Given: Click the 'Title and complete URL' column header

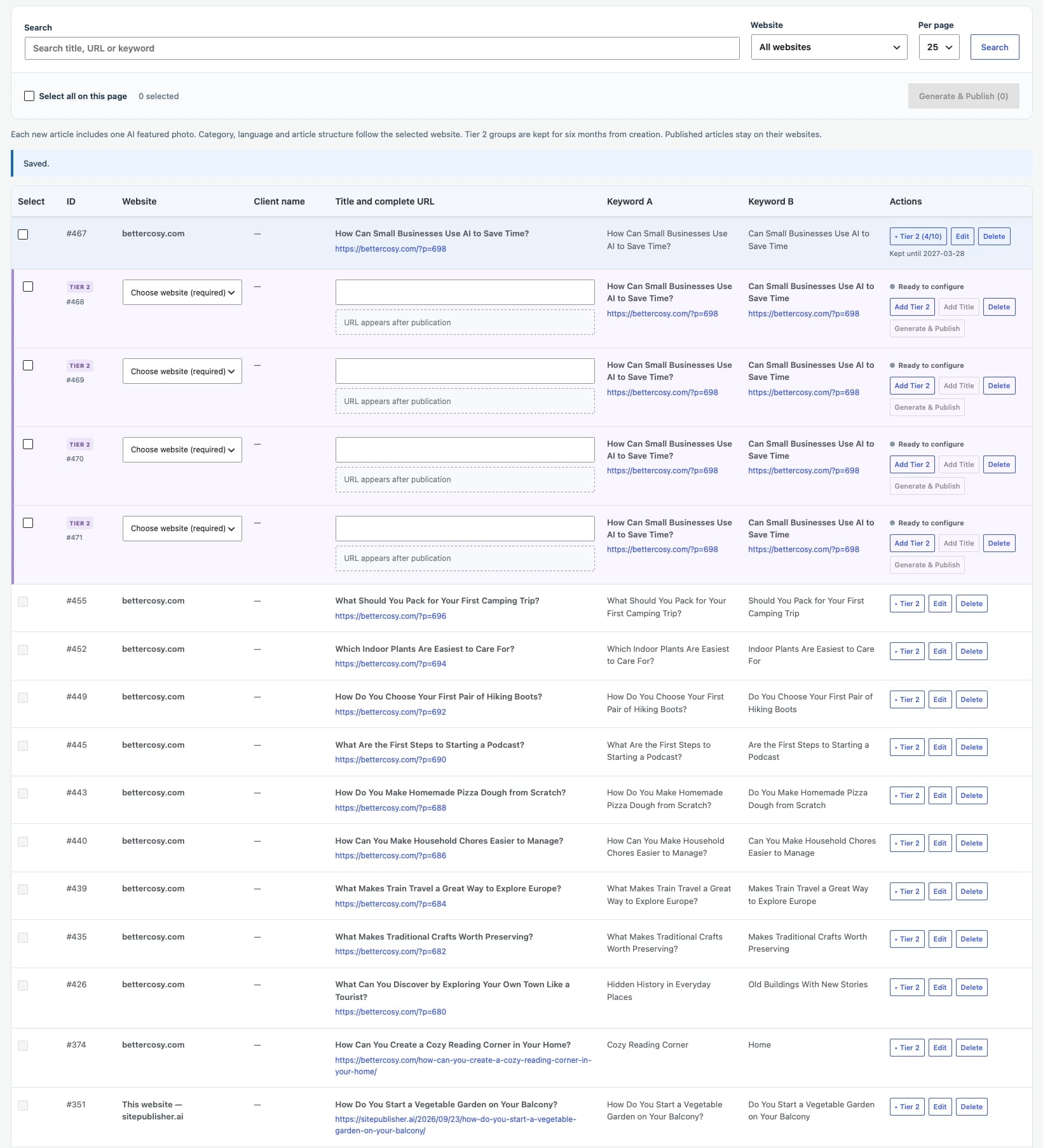Looking at the screenshot, I should (385, 201).
